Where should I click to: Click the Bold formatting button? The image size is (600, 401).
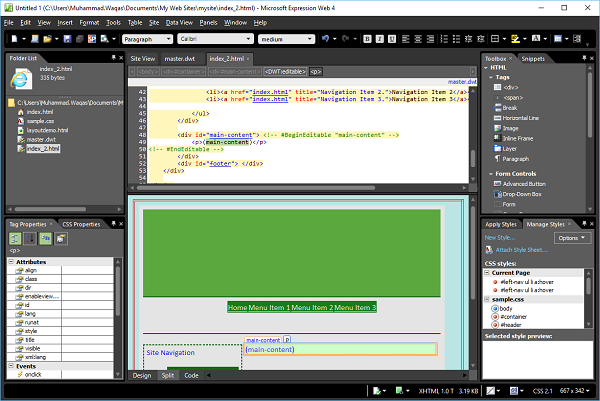(367, 39)
